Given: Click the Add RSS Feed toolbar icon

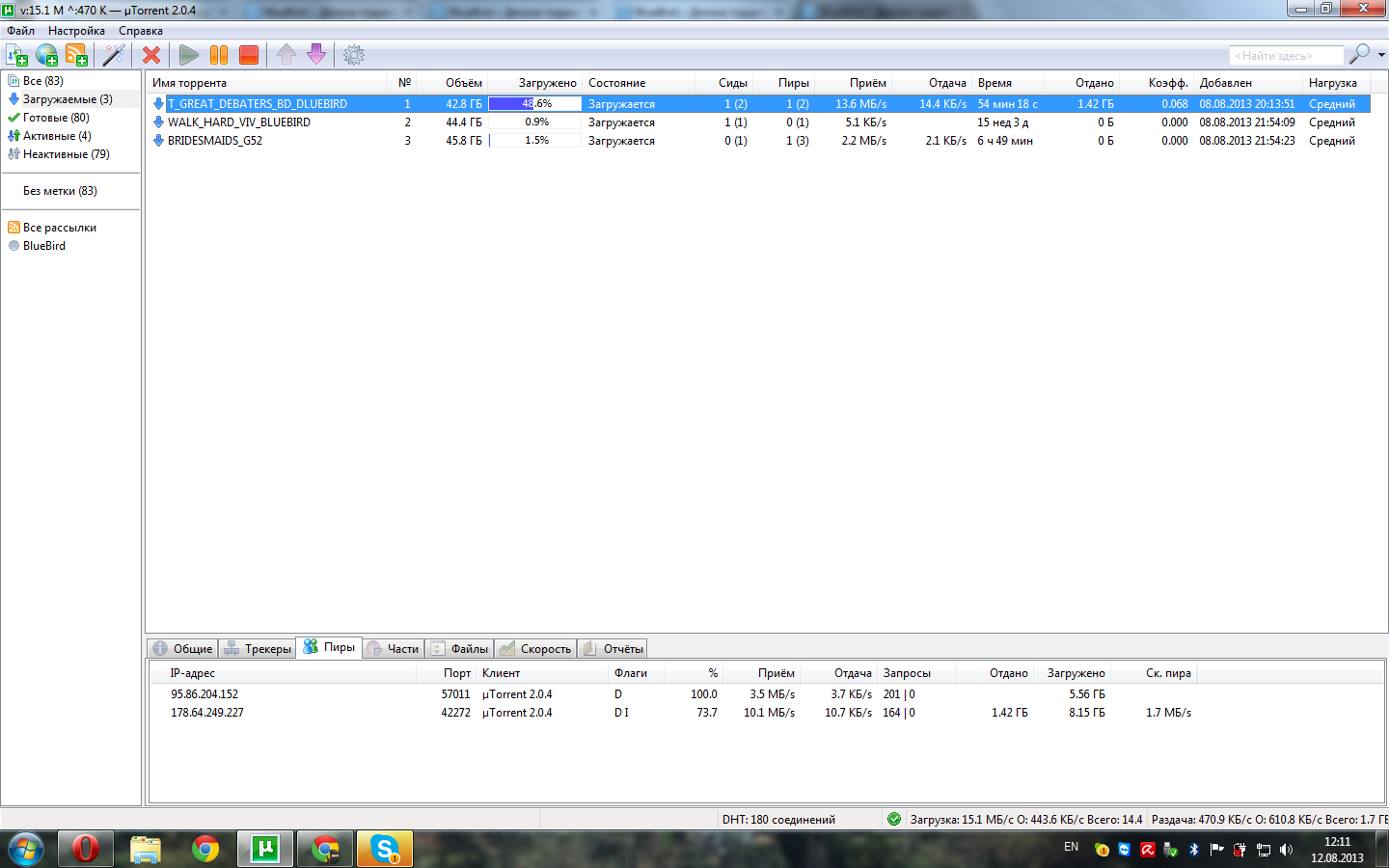Looking at the screenshot, I should [77, 55].
